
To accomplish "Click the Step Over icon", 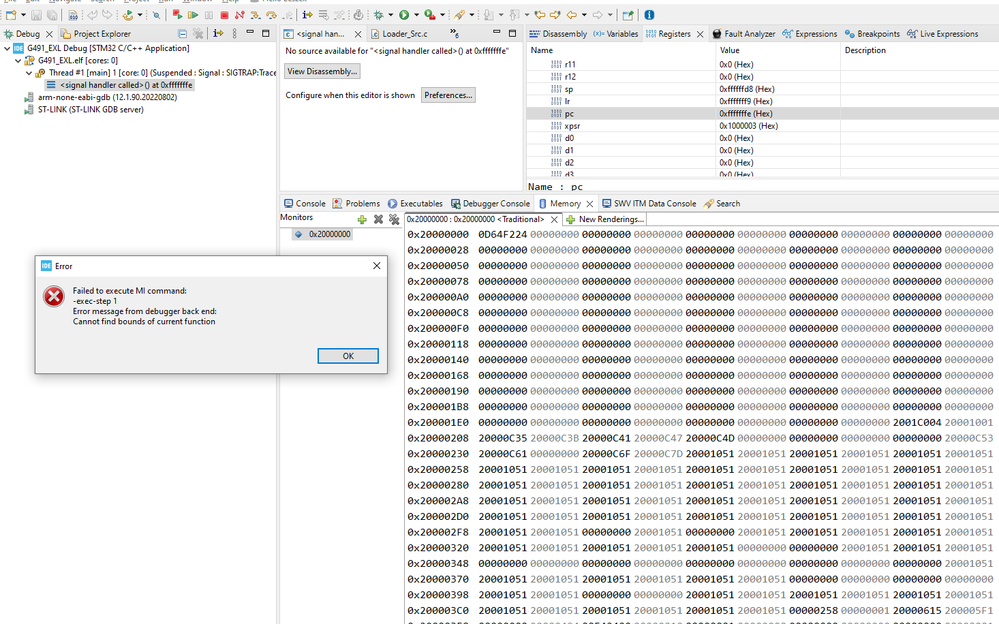I will click(271, 15).
